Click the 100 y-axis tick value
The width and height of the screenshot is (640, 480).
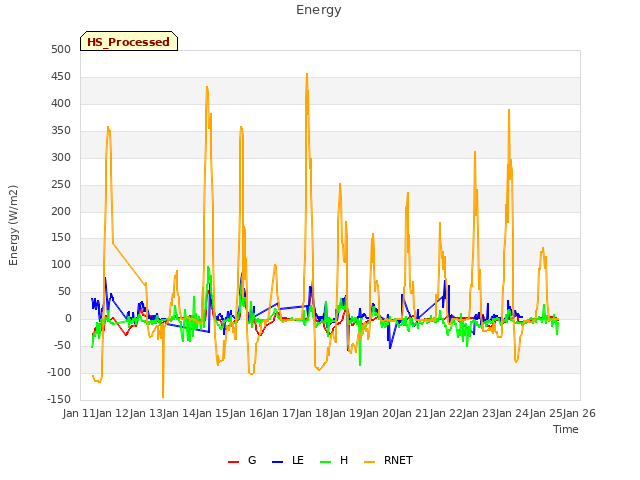(61, 264)
